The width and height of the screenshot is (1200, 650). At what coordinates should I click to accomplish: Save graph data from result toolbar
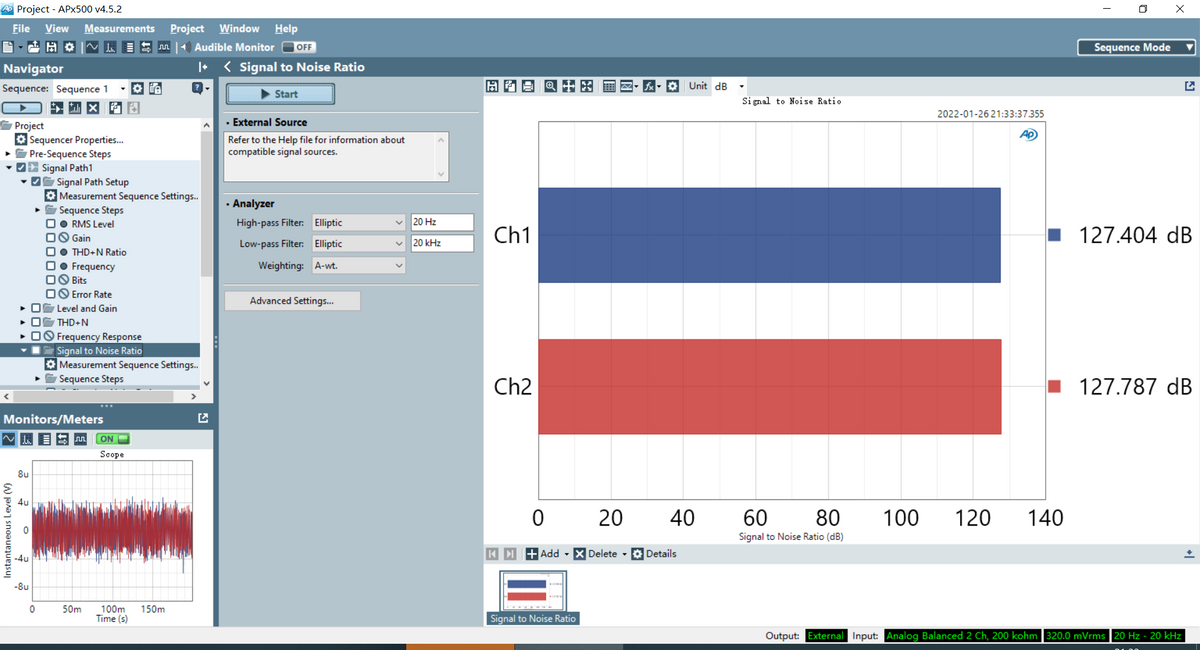(492, 86)
